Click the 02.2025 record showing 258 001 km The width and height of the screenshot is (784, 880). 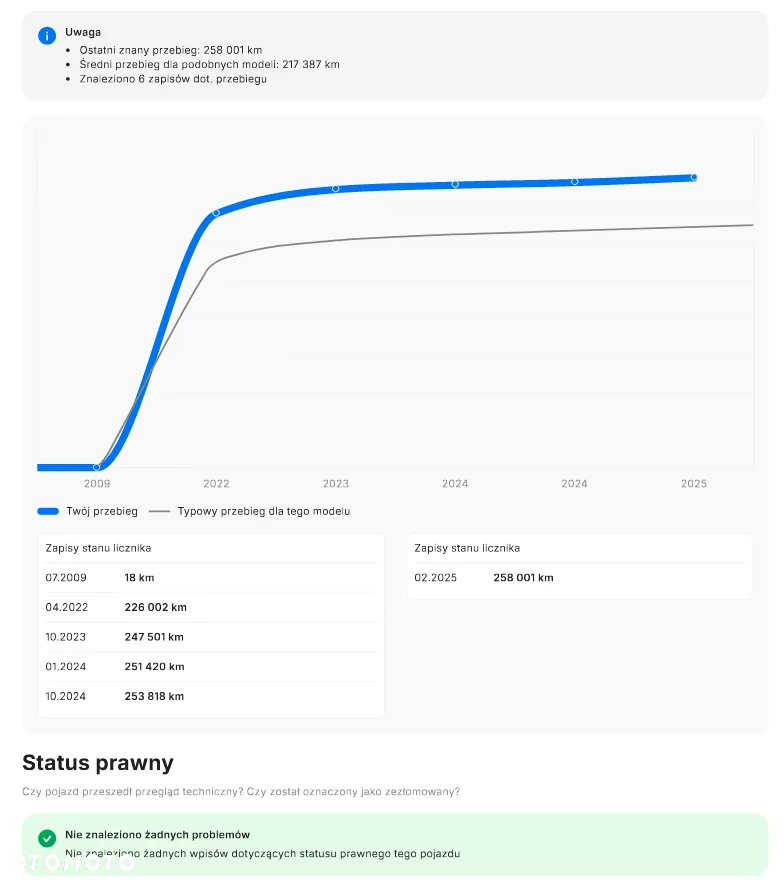[x=579, y=578]
